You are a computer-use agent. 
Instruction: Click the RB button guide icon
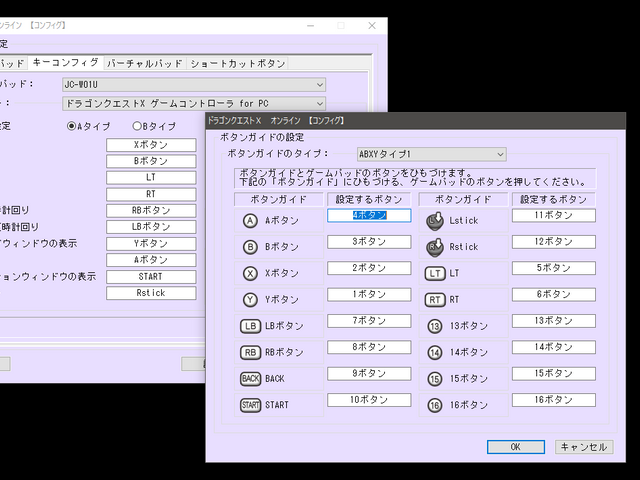pos(250,352)
